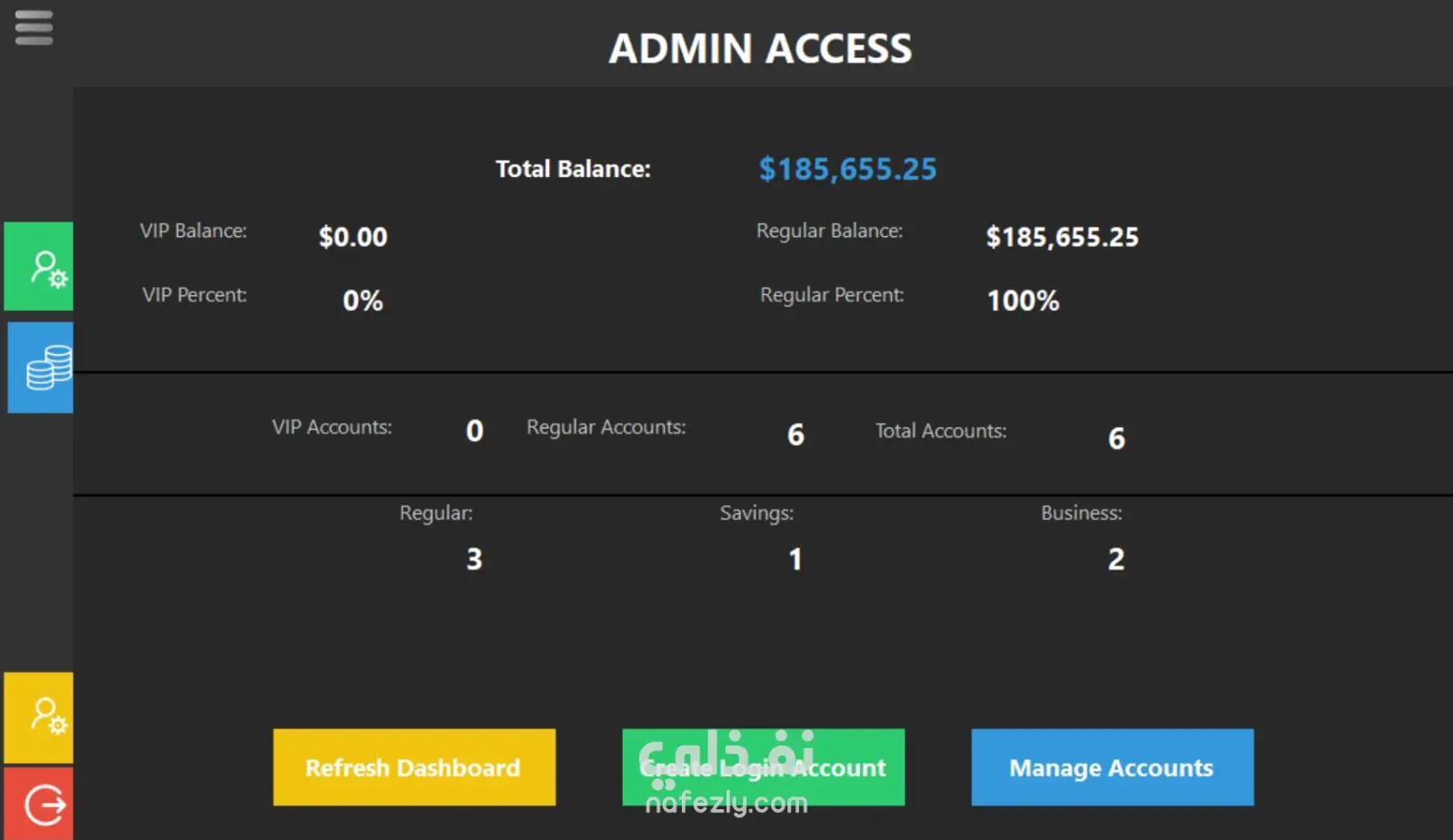Viewport: 1453px width, 840px height.
Task: Click the total balance amount in blue
Action: [847, 169]
